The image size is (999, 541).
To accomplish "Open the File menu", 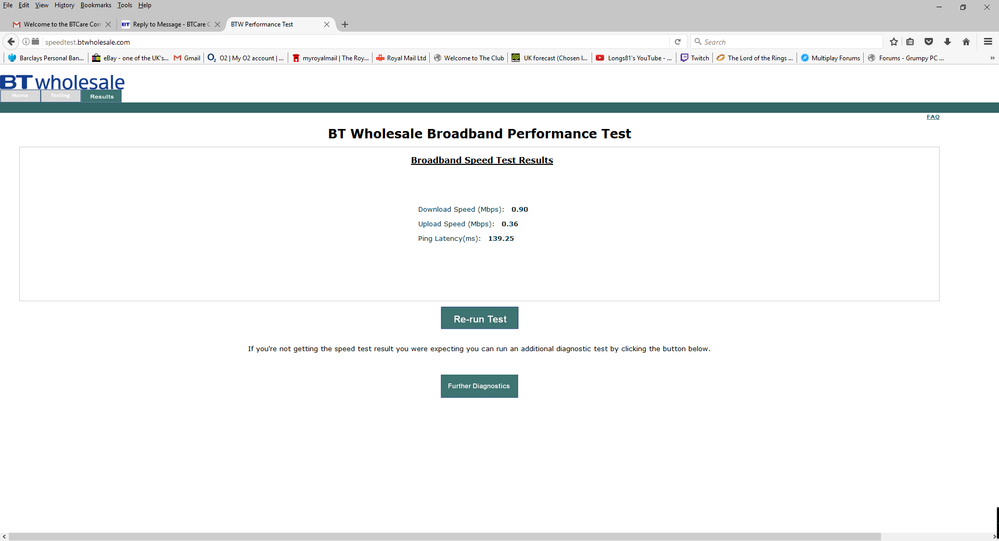I will pyautogui.click(x=8, y=5).
